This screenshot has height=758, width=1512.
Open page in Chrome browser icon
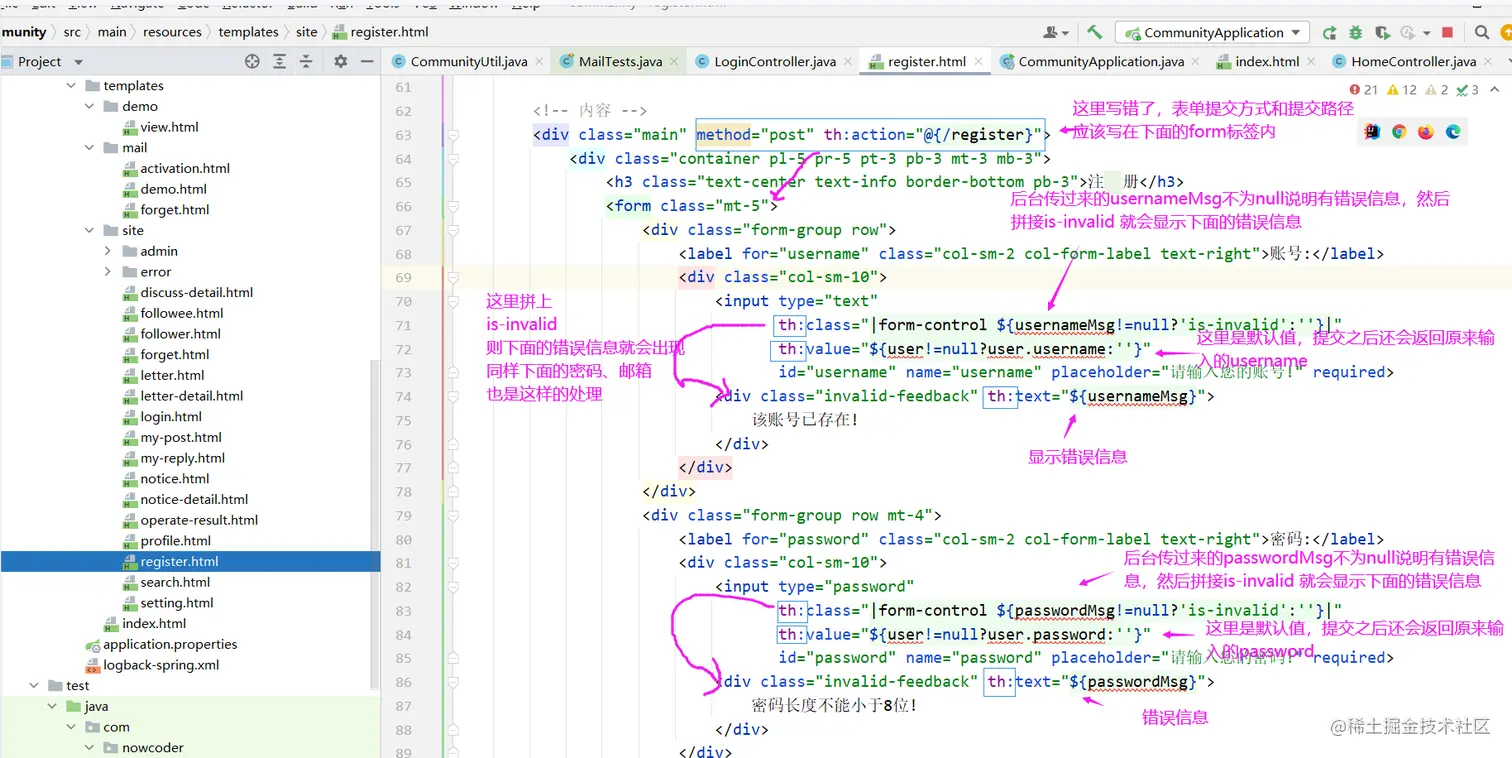click(1399, 131)
